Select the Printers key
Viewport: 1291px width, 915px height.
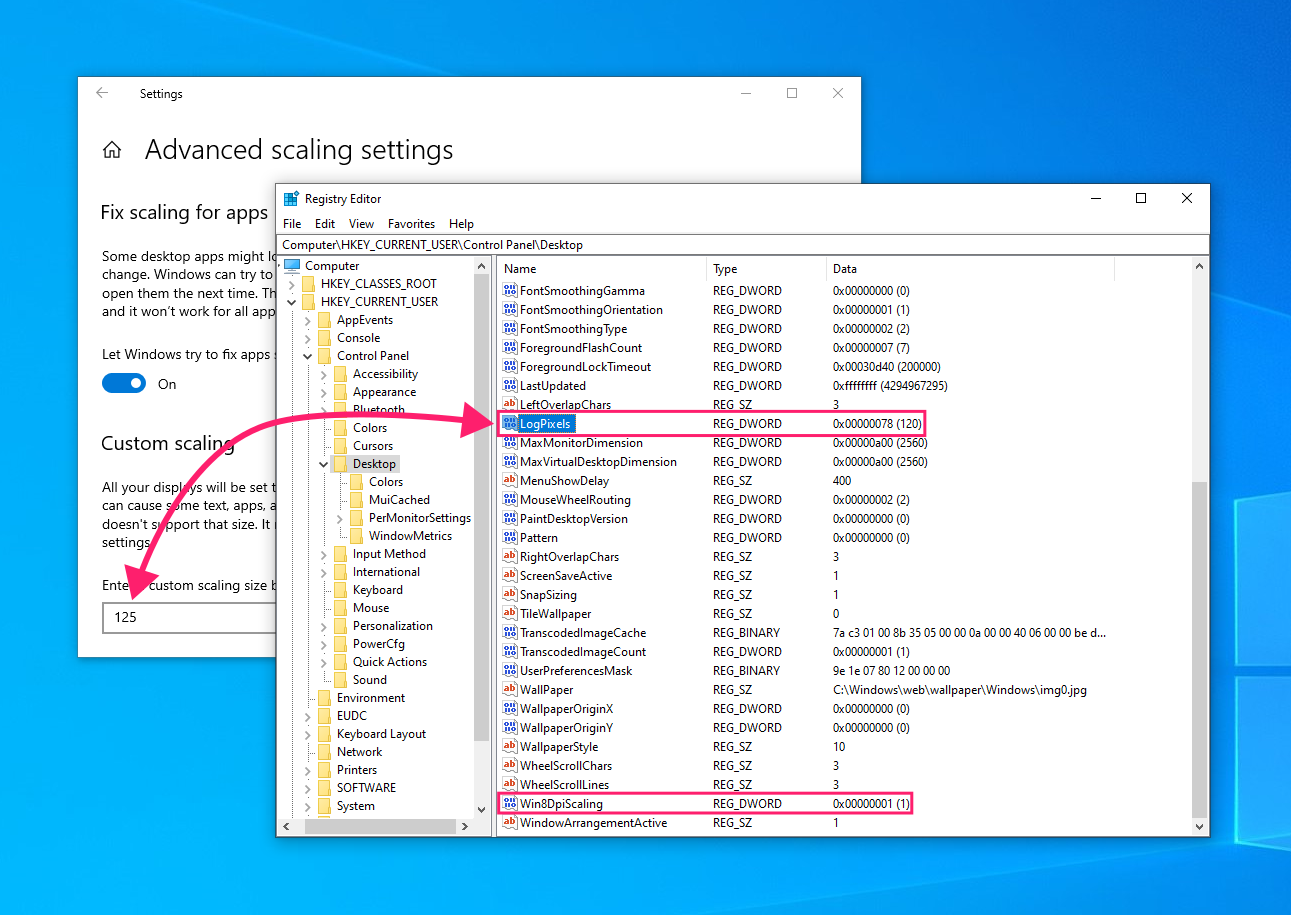pyautogui.click(x=357, y=770)
